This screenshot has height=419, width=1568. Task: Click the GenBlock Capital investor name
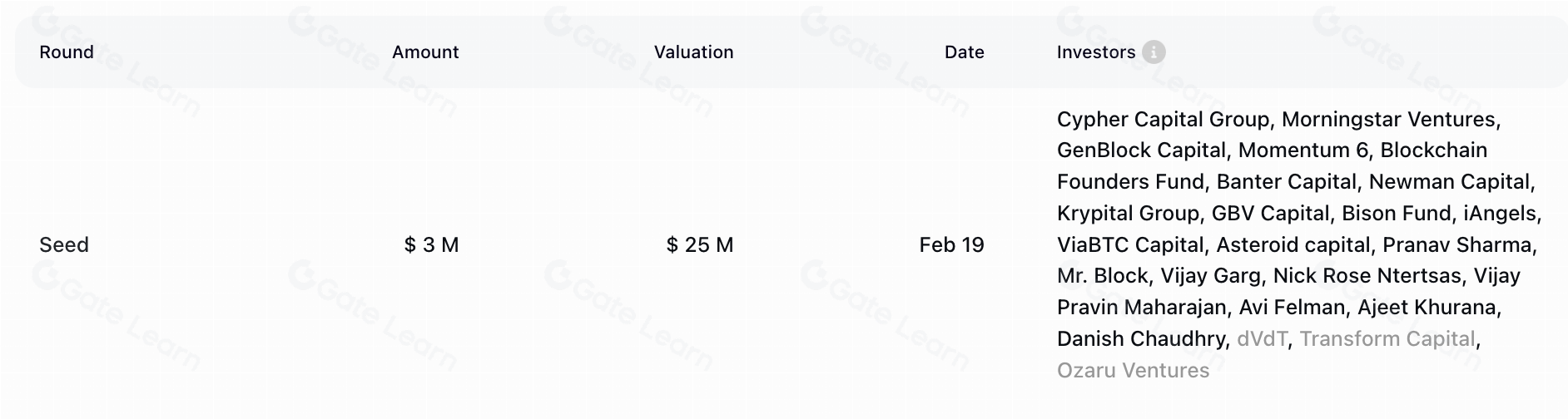(1141, 150)
